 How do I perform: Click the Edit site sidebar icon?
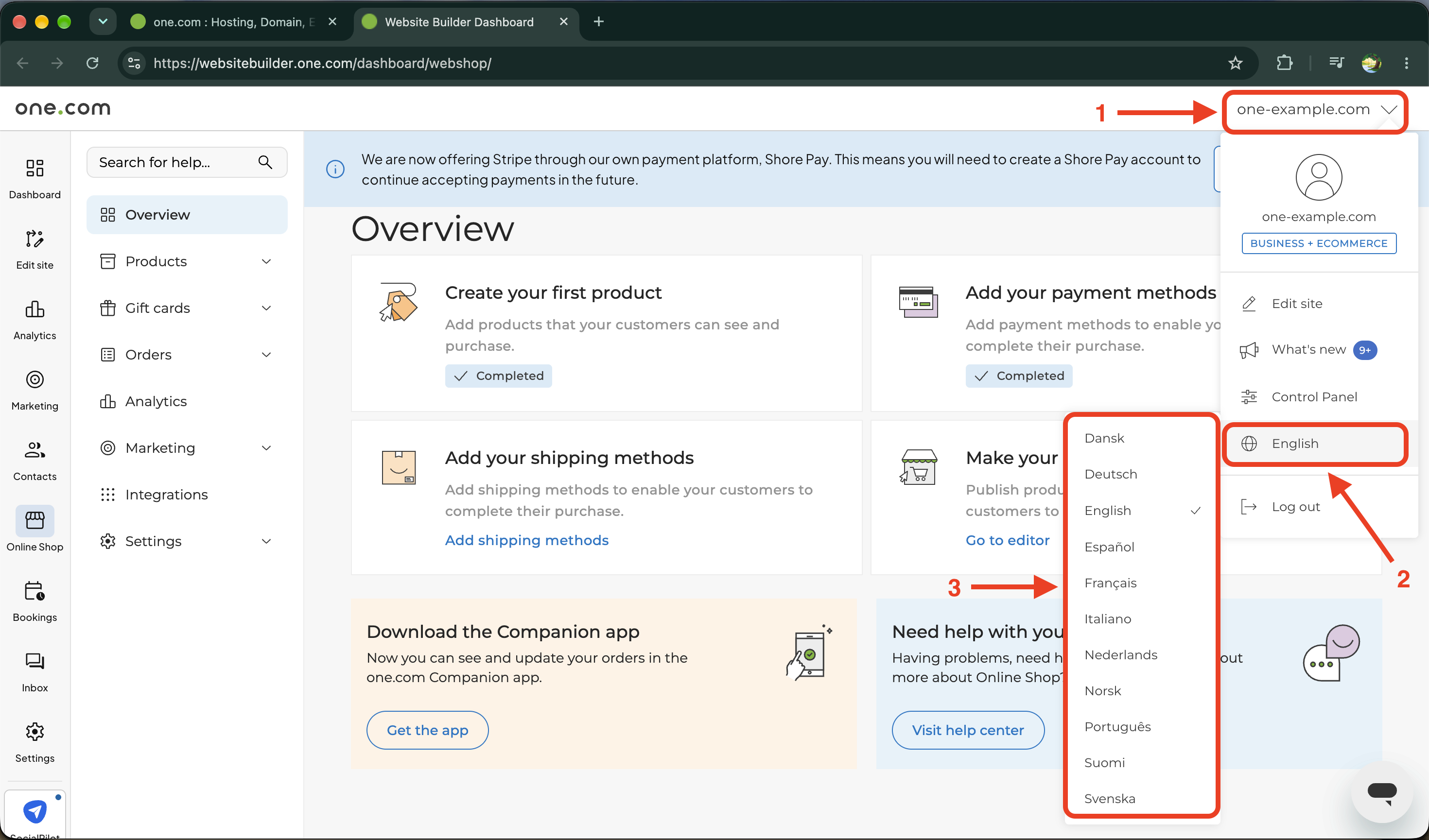pyautogui.click(x=35, y=239)
